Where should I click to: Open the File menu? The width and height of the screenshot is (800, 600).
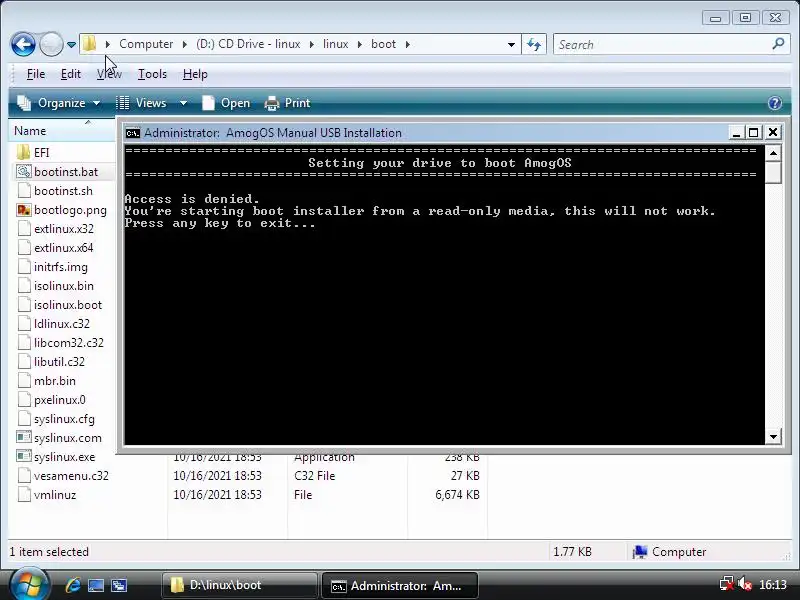point(36,74)
